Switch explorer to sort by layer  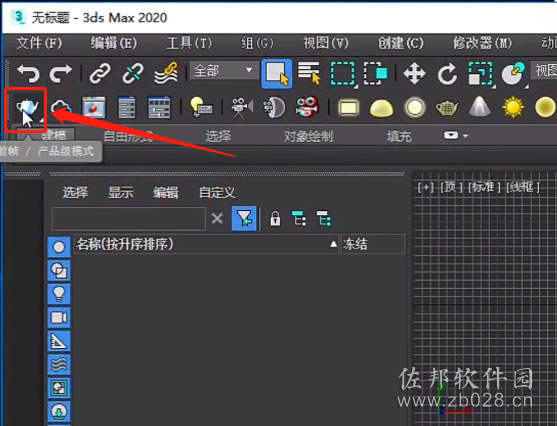point(324,219)
